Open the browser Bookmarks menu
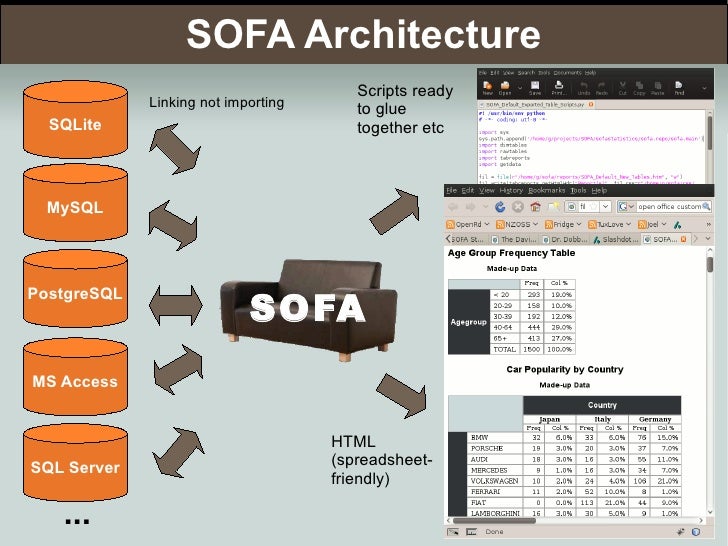728x546 pixels. pyautogui.click(x=546, y=190)
